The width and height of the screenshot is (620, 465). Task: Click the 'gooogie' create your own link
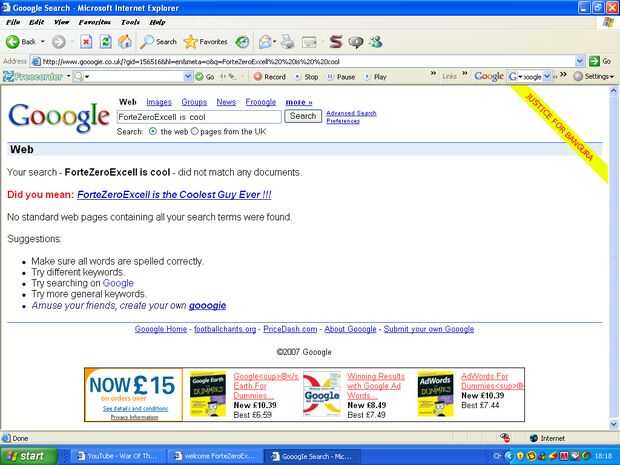[208, 306]
